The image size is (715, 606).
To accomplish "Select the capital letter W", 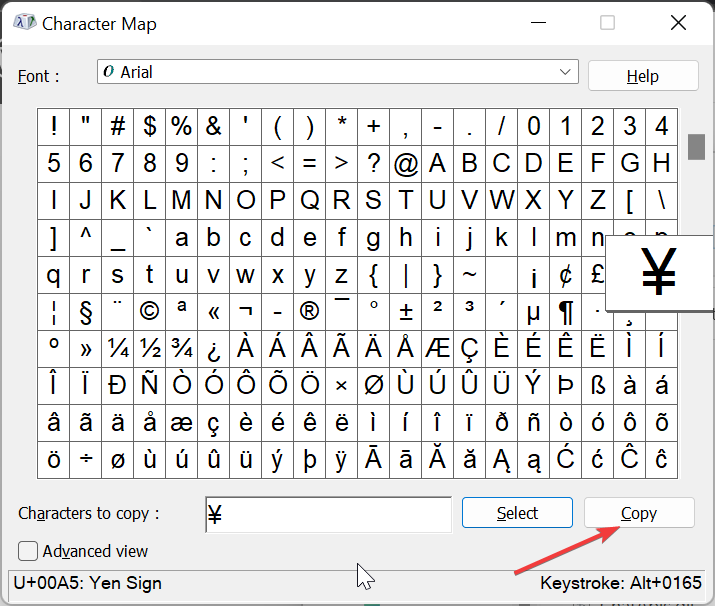I will click(501, 201).
